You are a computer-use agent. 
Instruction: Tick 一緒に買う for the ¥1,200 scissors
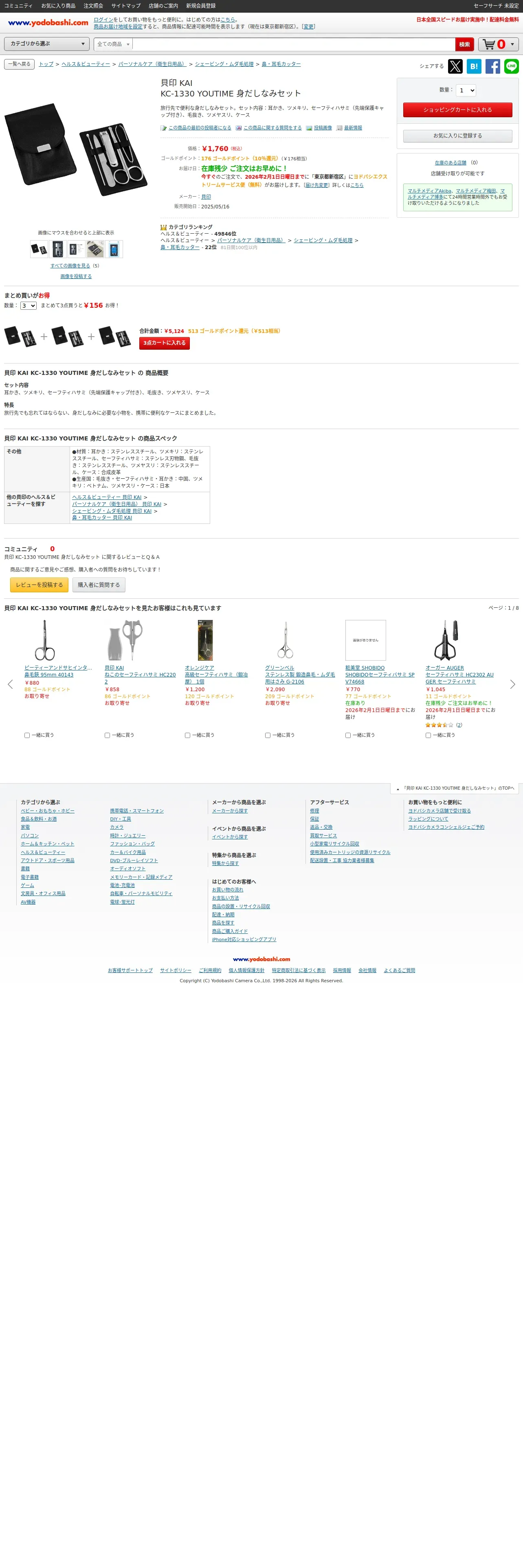tap(187, 735)
